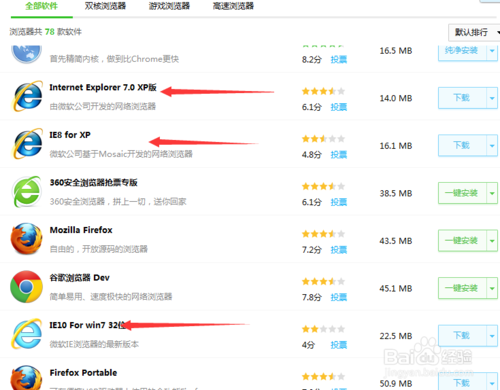Open the Internet Explorer 7.0 XP版 title
Screen dimensions: 500x390
pos(103,87)
